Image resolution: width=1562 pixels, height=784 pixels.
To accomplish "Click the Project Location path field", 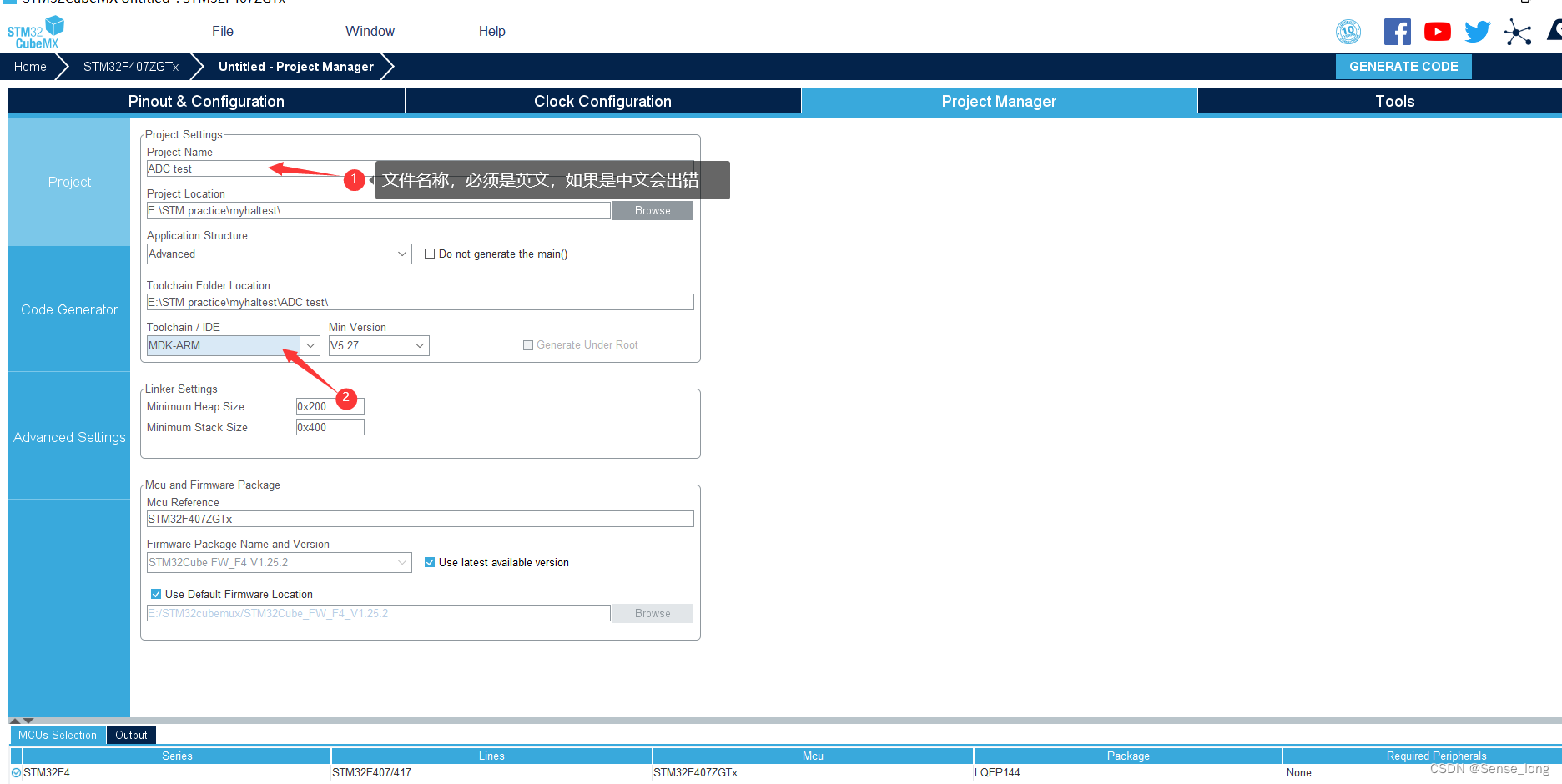I will pos(379,210).
